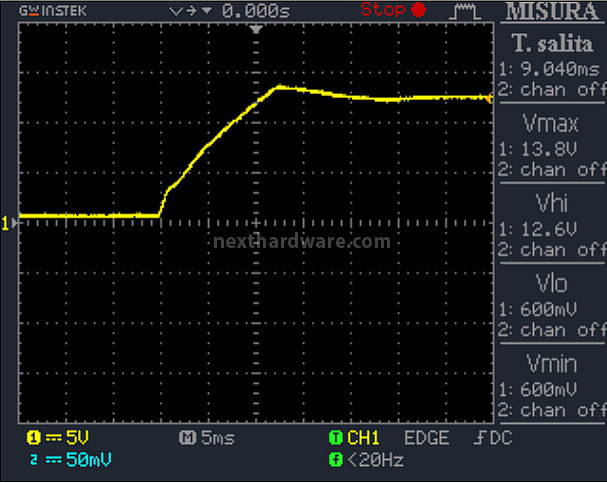Viewport: 607px width, 483px height.
Task: Click the DC trigger coupling label
Action: click(501, 438)
